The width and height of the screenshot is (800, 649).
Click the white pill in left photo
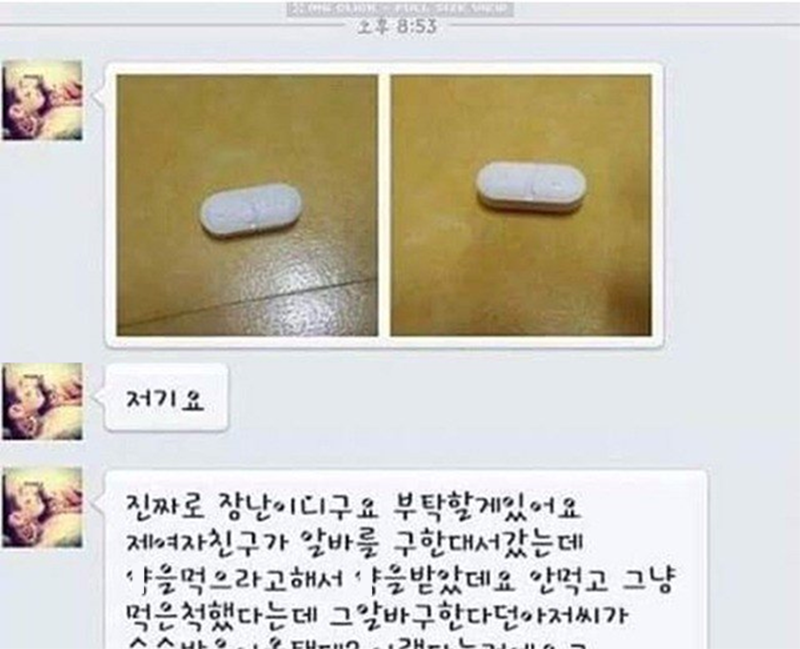point(251,210)
